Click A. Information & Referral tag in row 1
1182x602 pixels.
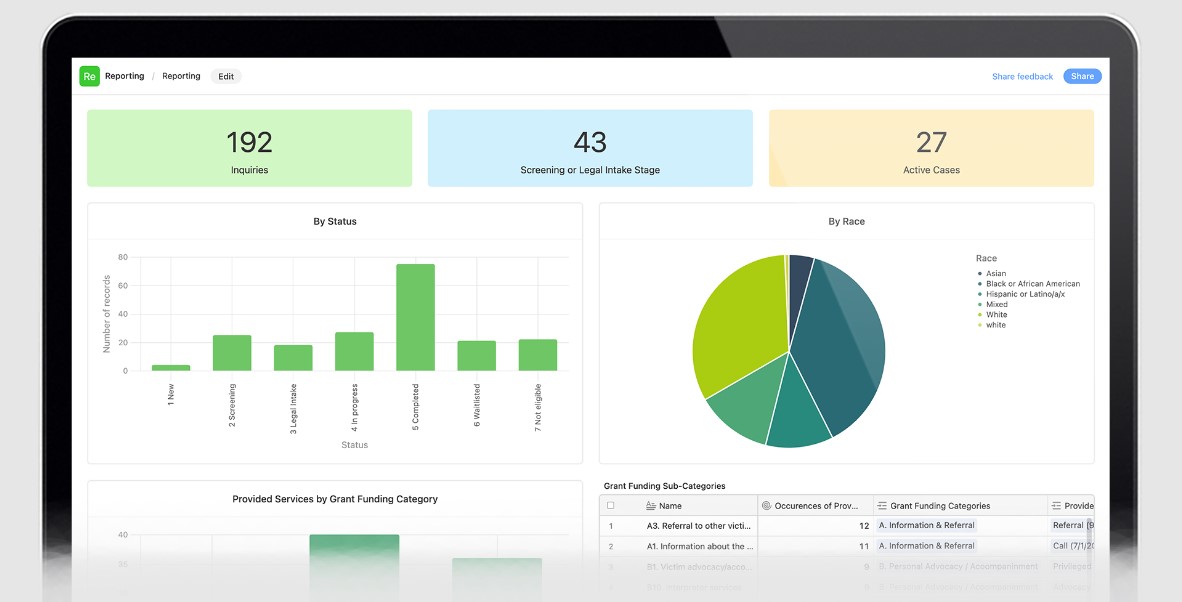[926, 525]
